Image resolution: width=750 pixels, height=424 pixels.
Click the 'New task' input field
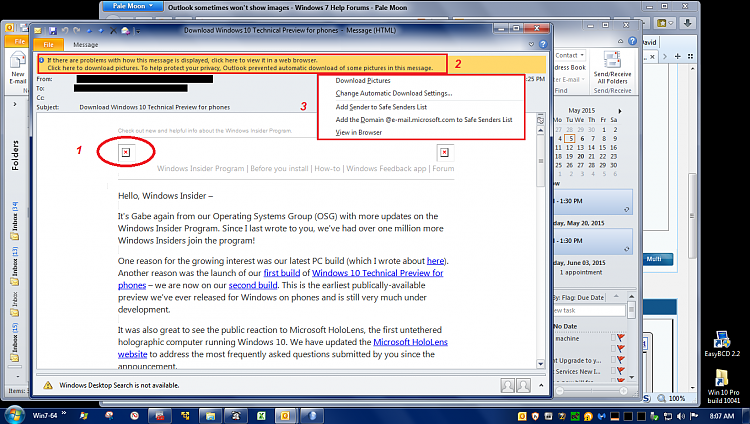(589, 311)
